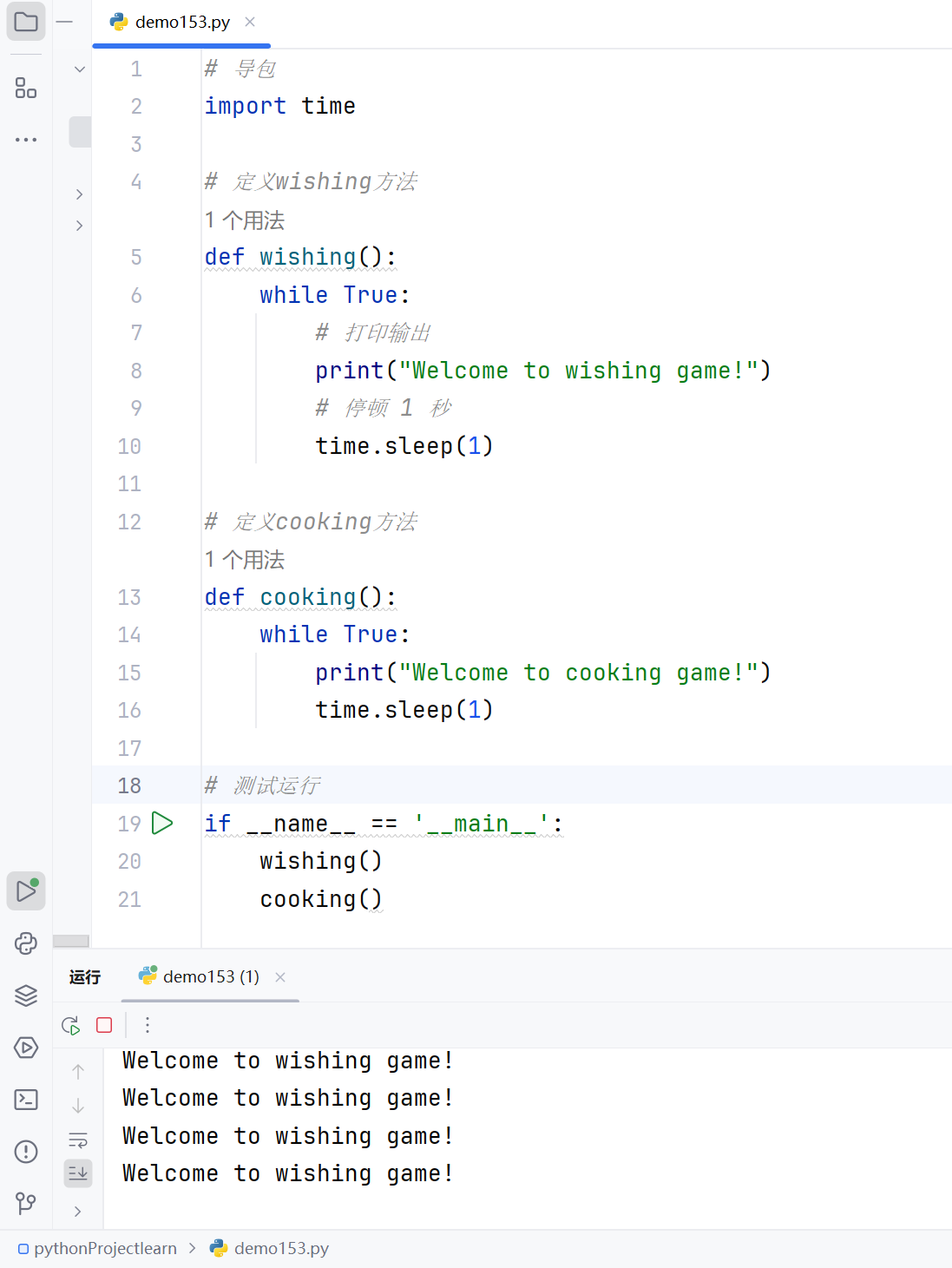Open the Problems tool window icon
Viewport: 952px width, 1268px height.
(x=26, y=1152)
